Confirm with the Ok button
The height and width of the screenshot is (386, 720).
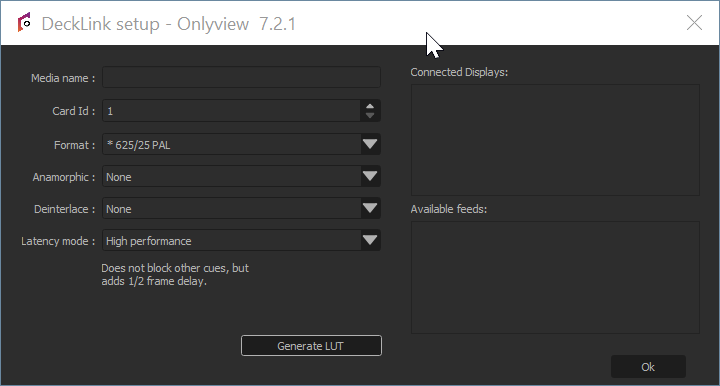pos(648,367)
